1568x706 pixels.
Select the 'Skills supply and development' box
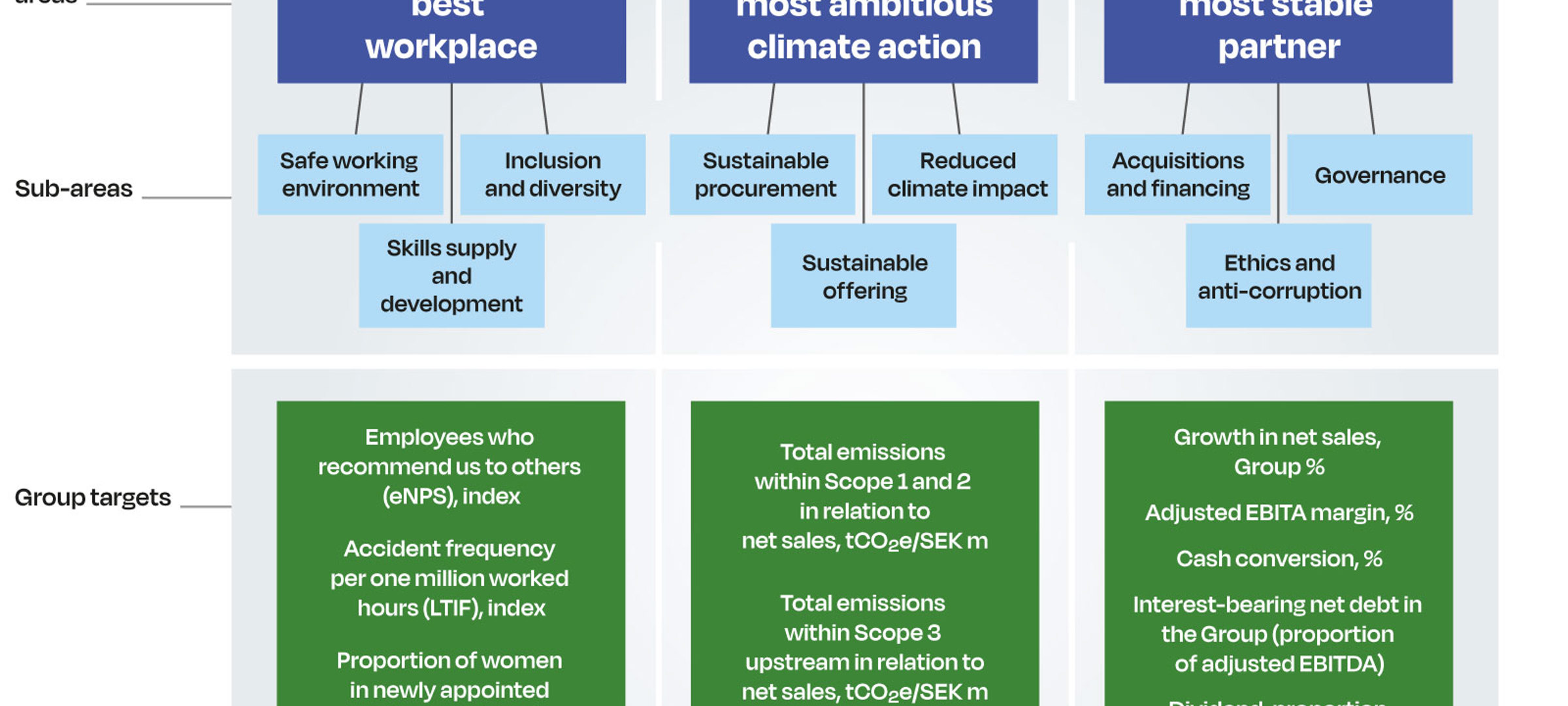[451, 276]
